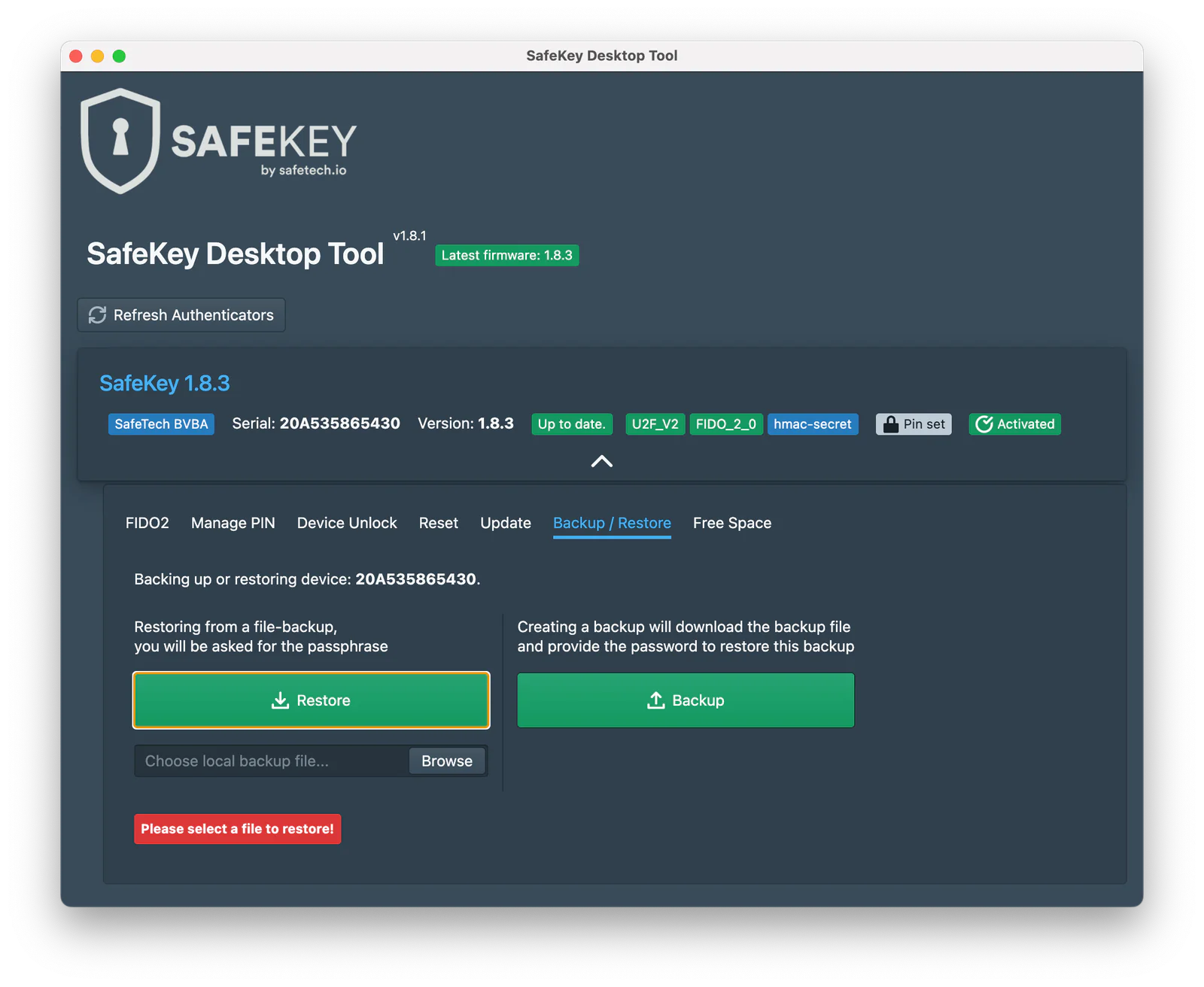Click the U2F_V2 badge
1204x987 pixels.
coord(655,424)
